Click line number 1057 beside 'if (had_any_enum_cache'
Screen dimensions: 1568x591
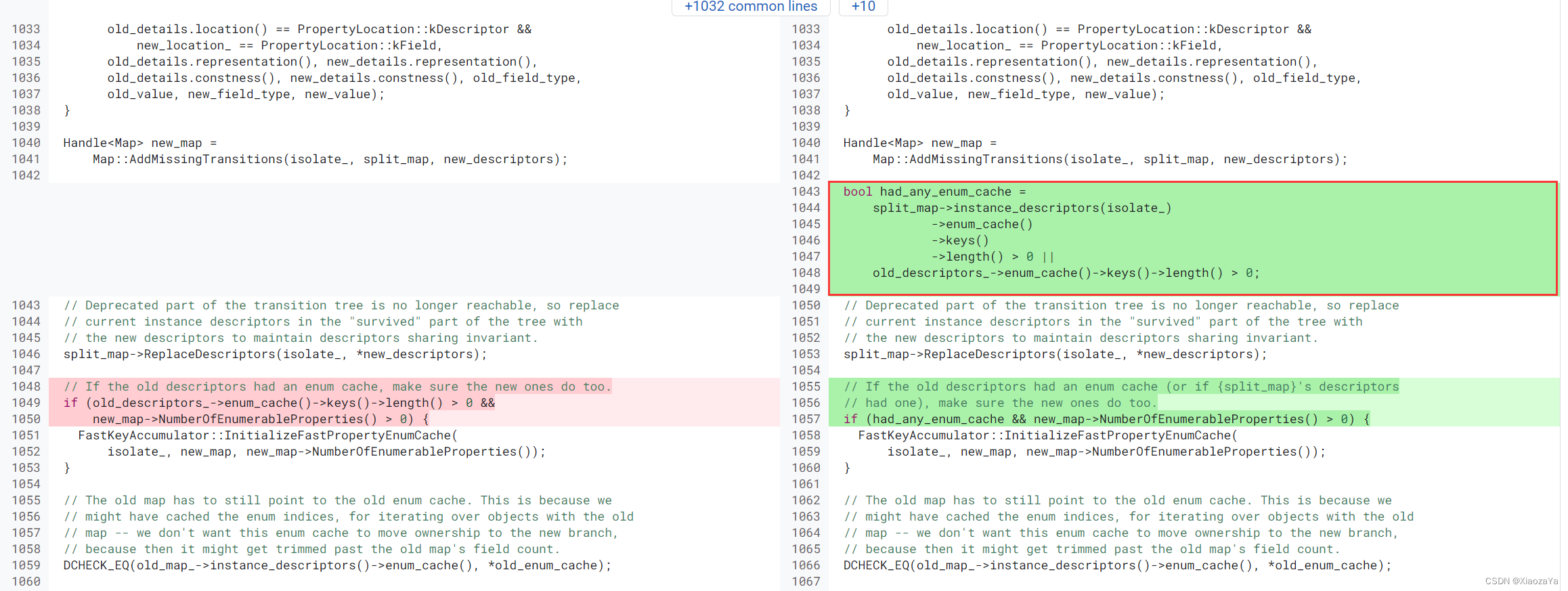click(x=806, y=419)
